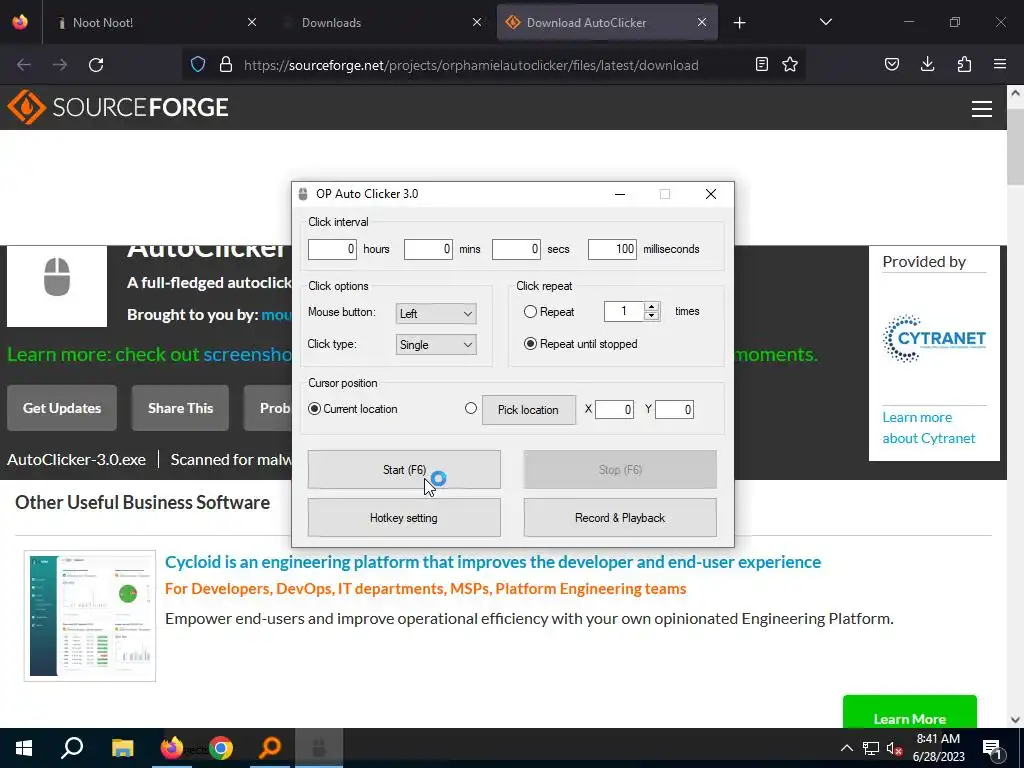Click OP Auto Clicker taskbar icon
Viewport: 1024px width, 768px height.
(319, 748)
